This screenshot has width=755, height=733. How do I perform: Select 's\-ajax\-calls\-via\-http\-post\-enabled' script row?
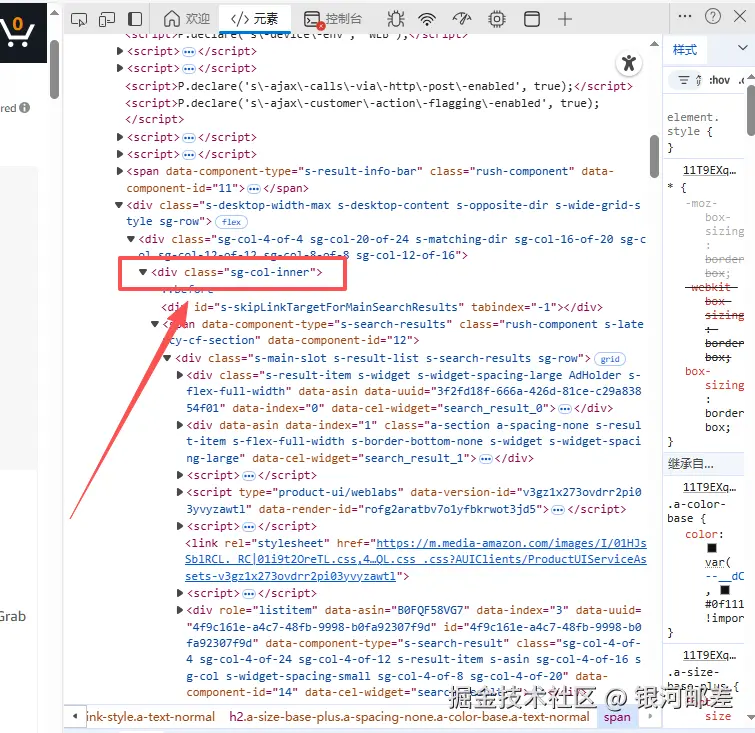pyautogui.click(x=379, y=86)
